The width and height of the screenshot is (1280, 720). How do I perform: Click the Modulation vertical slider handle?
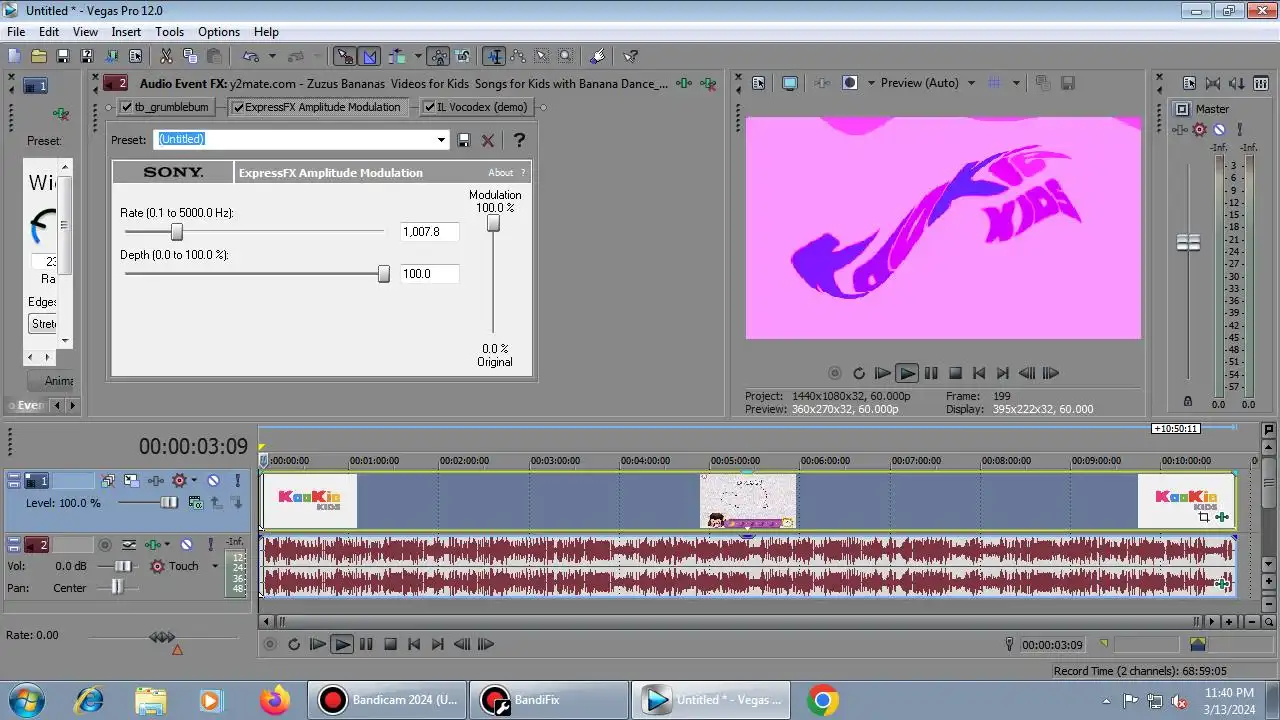click(493, 223)
